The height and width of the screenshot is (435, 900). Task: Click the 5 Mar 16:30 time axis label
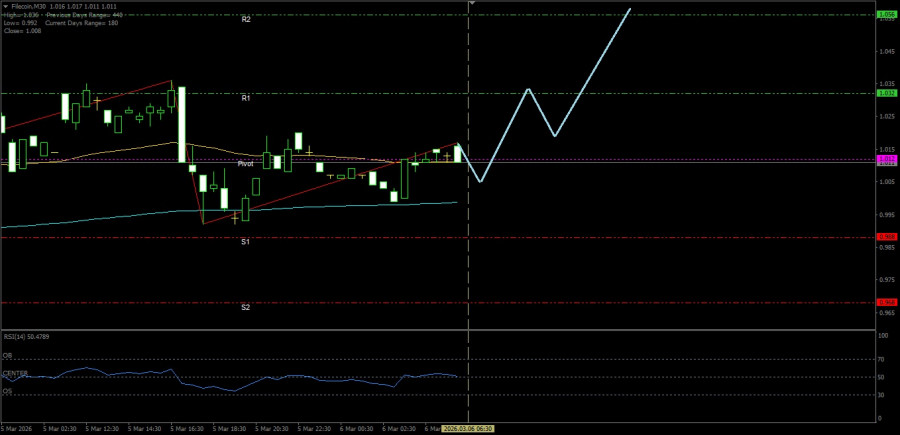(187, 428)
